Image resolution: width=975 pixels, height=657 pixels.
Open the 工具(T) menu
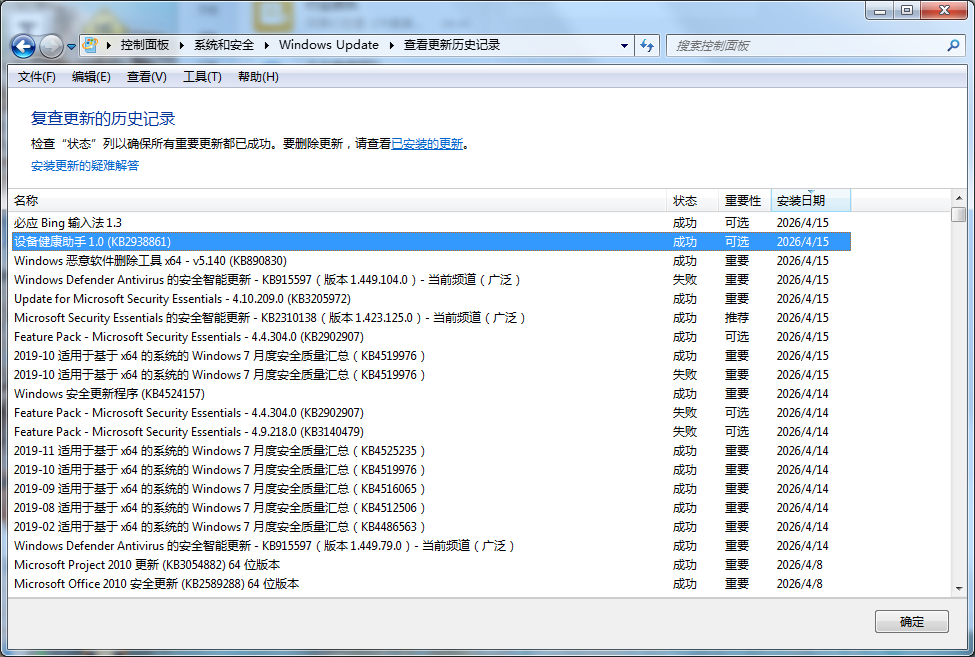tap(202, 77)
